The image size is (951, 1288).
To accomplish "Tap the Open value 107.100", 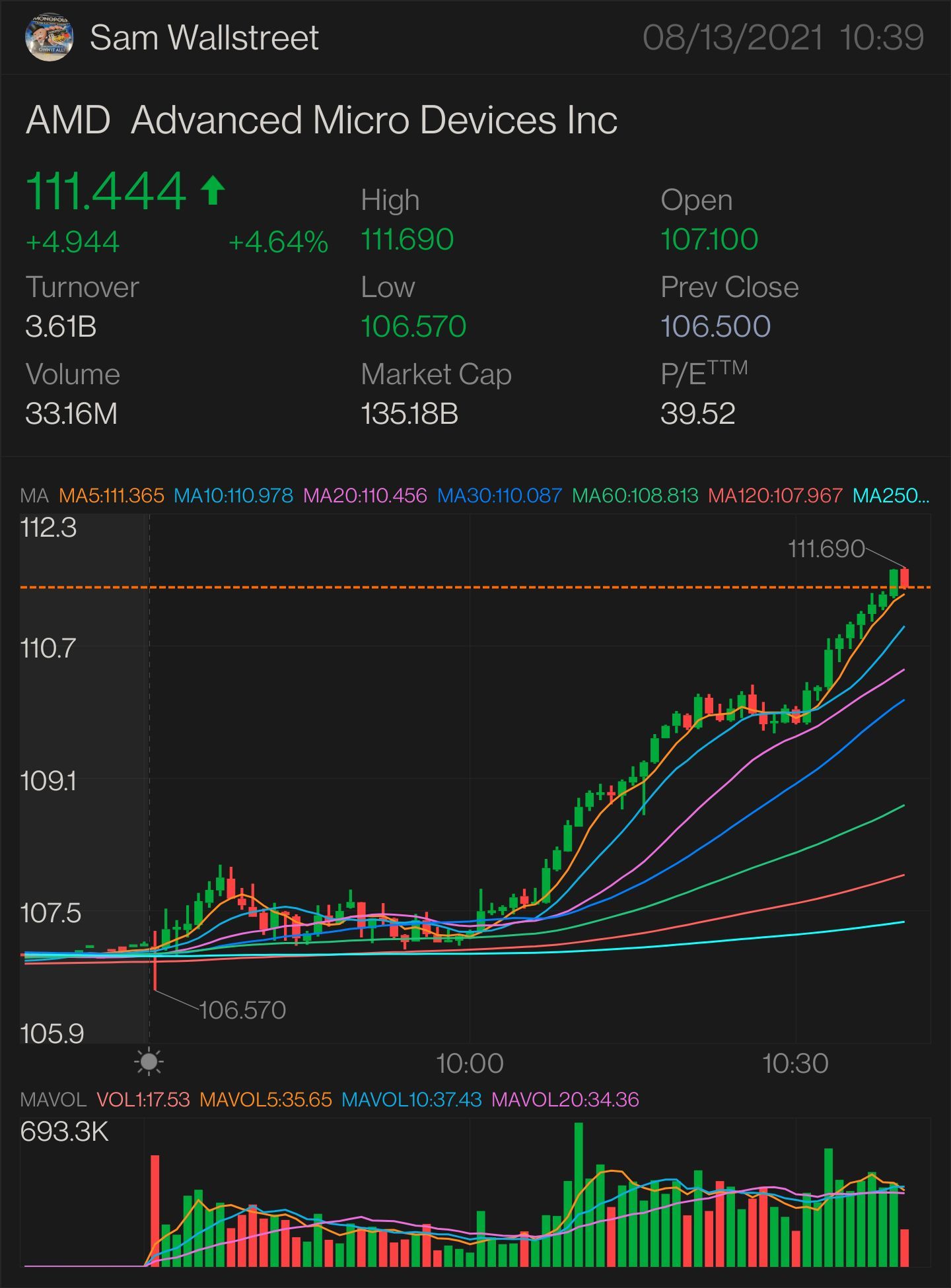I will (709, 239).
